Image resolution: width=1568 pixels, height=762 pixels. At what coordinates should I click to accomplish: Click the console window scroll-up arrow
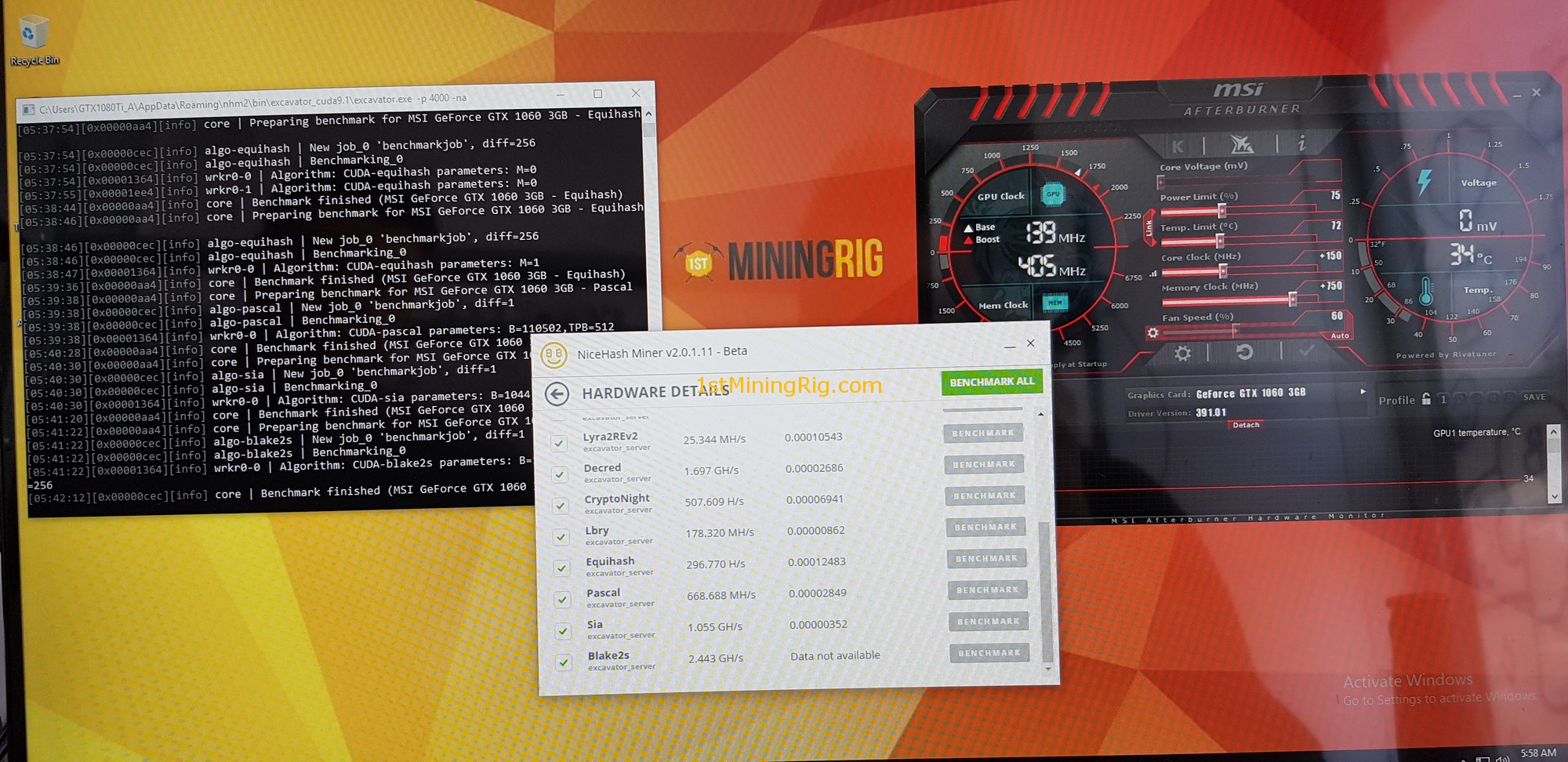pos(648,114)
